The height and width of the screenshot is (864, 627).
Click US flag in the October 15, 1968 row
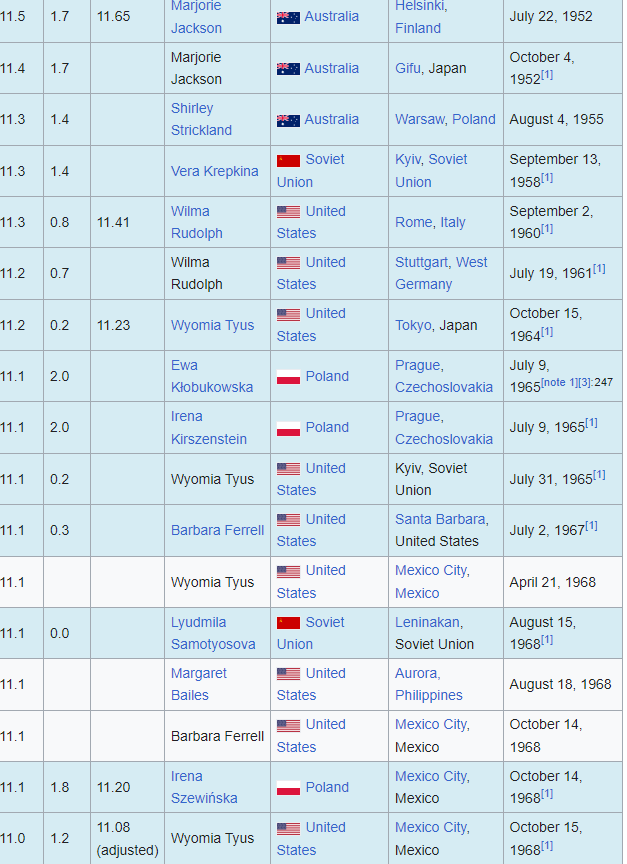tap(288, 828)
